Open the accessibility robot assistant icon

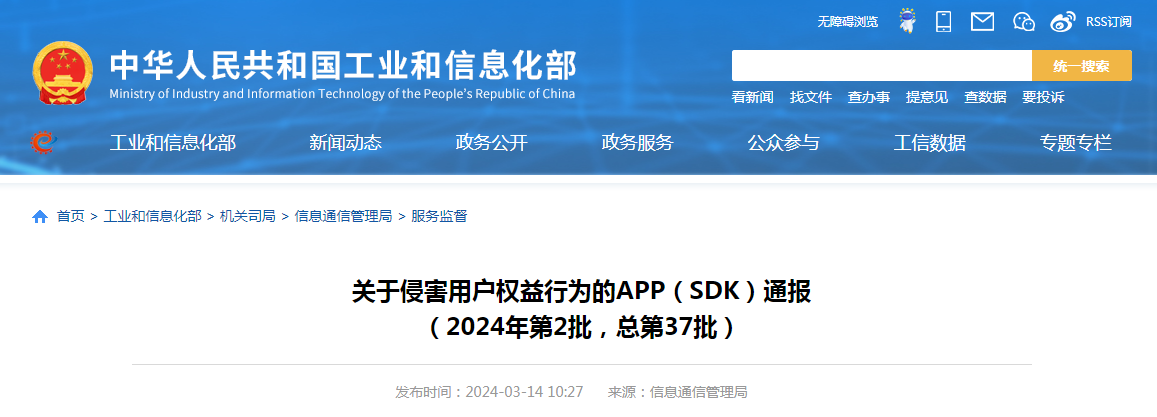[908, 21]
